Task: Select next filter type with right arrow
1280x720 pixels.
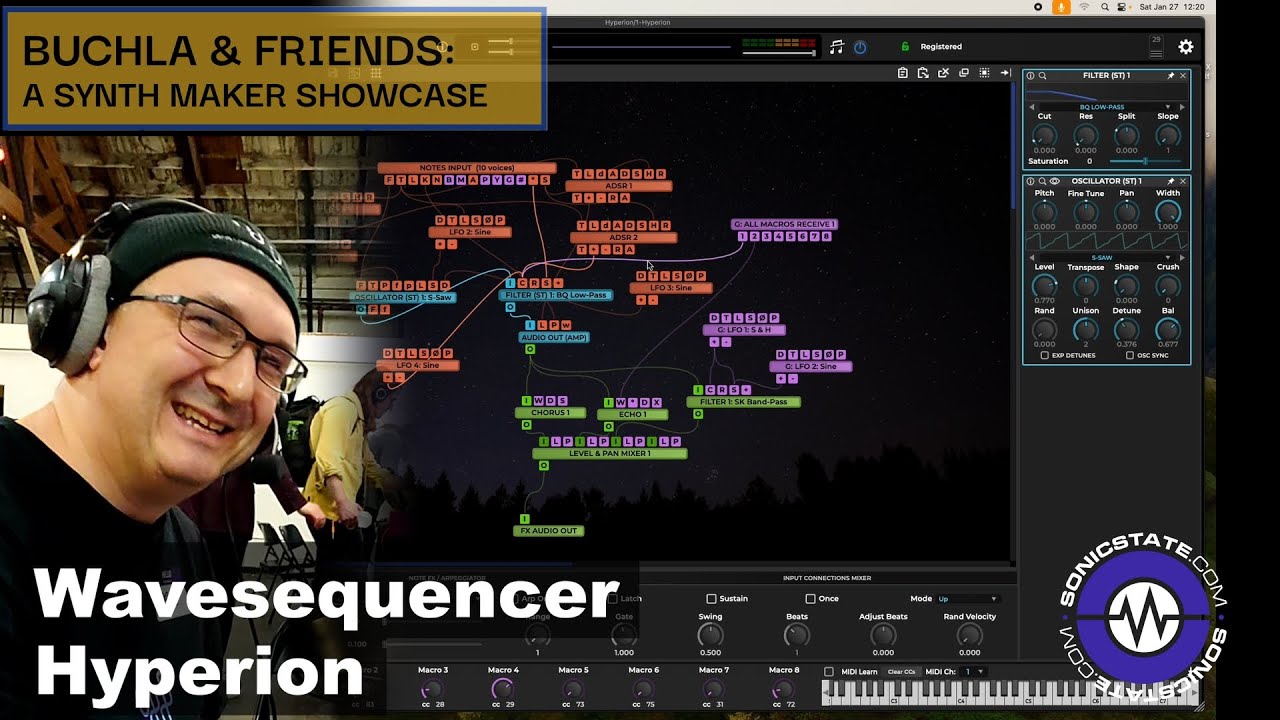Action: (1181, 107)
